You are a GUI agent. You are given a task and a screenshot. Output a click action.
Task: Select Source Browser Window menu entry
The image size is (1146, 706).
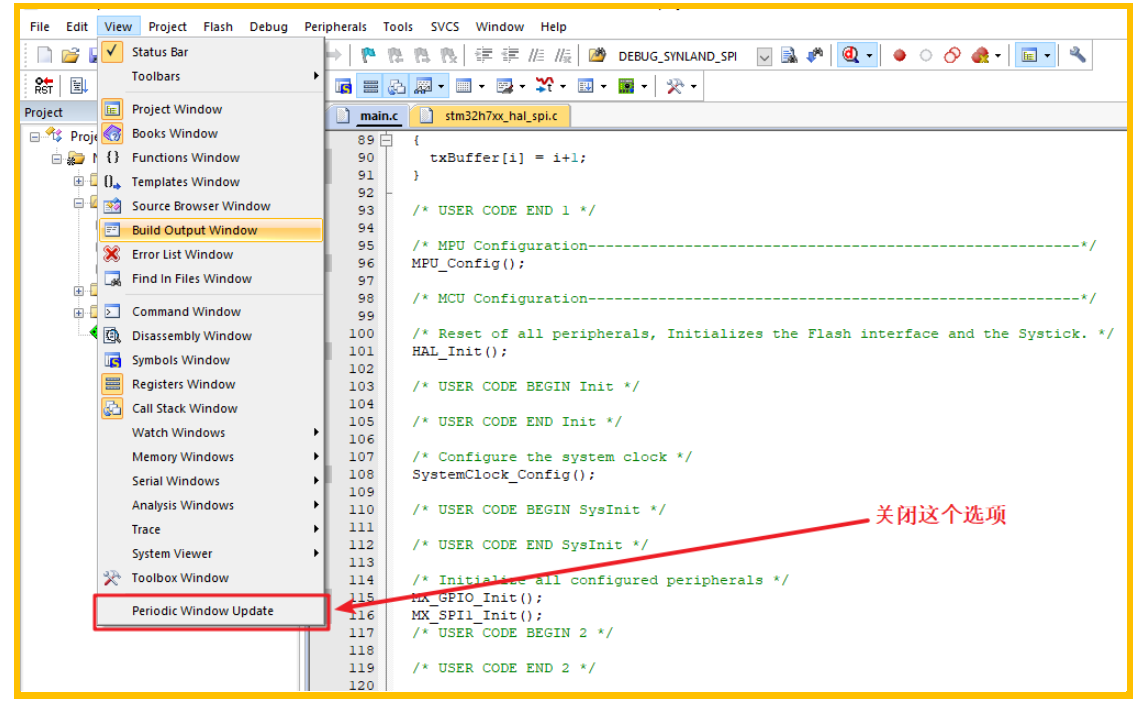click(211, 205)
